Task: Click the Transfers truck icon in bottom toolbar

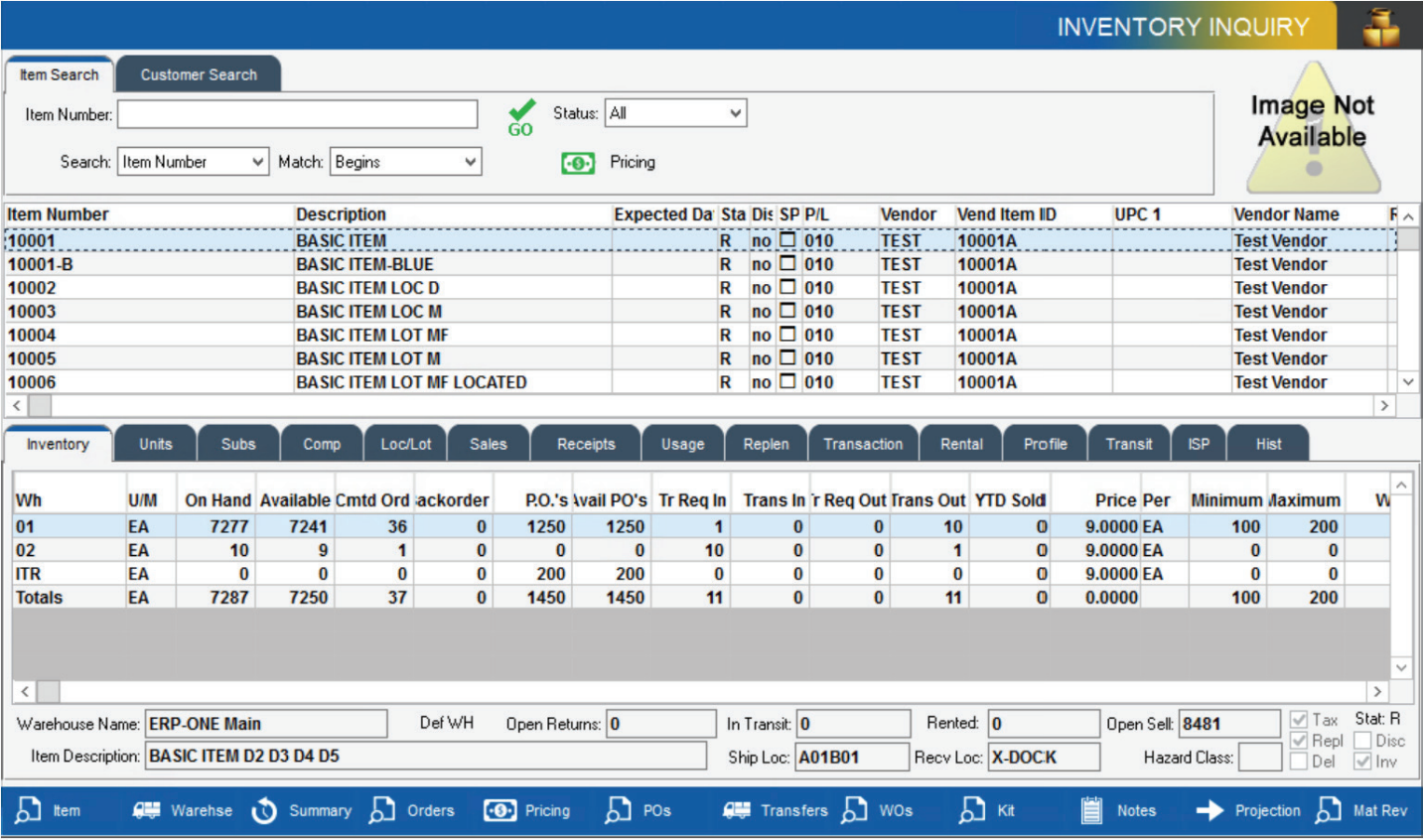Action: pyautogui.click(x=737, y=811)
